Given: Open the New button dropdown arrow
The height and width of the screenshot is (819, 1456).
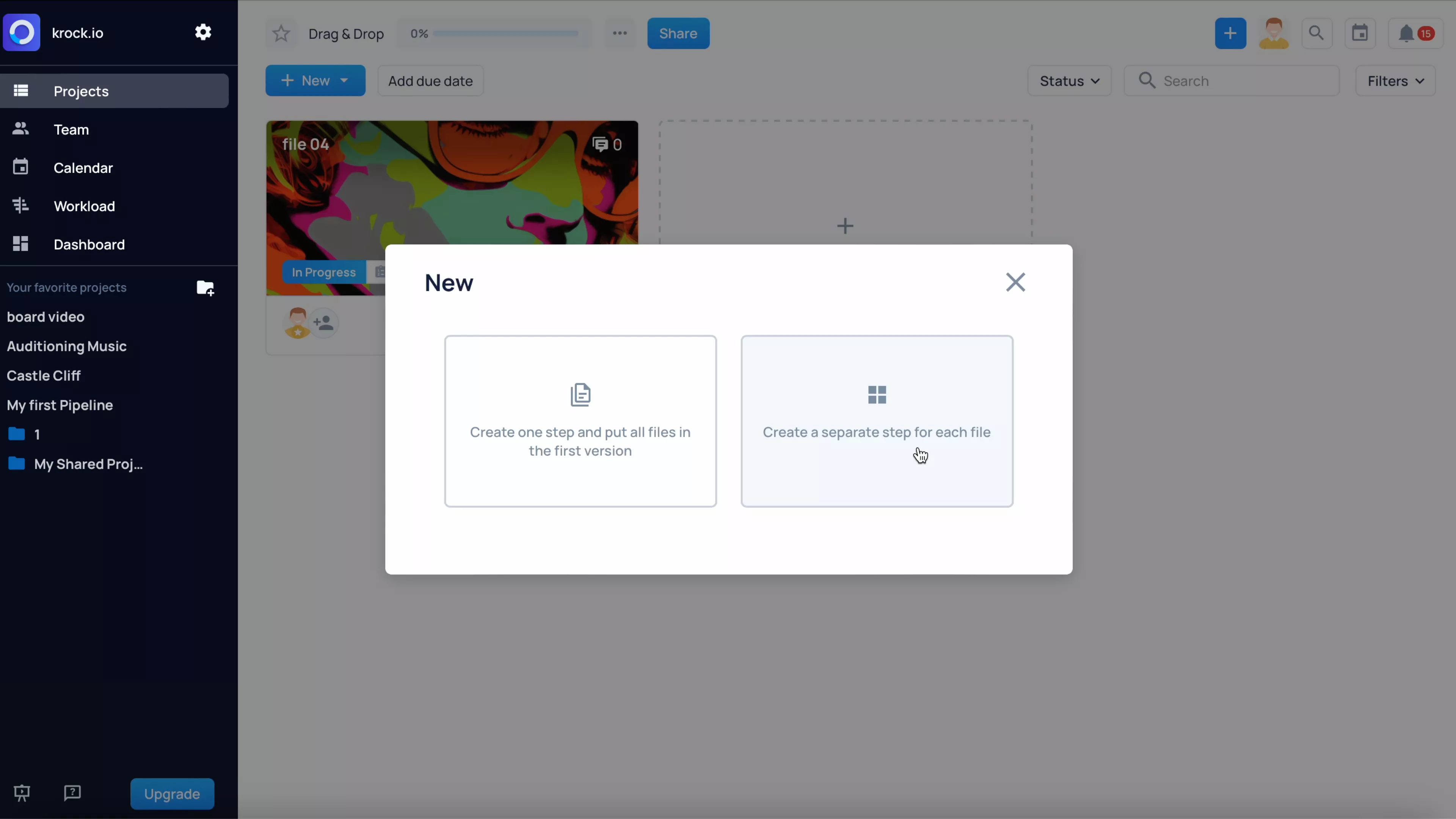Looking at the screenshot, I should 345,80.
